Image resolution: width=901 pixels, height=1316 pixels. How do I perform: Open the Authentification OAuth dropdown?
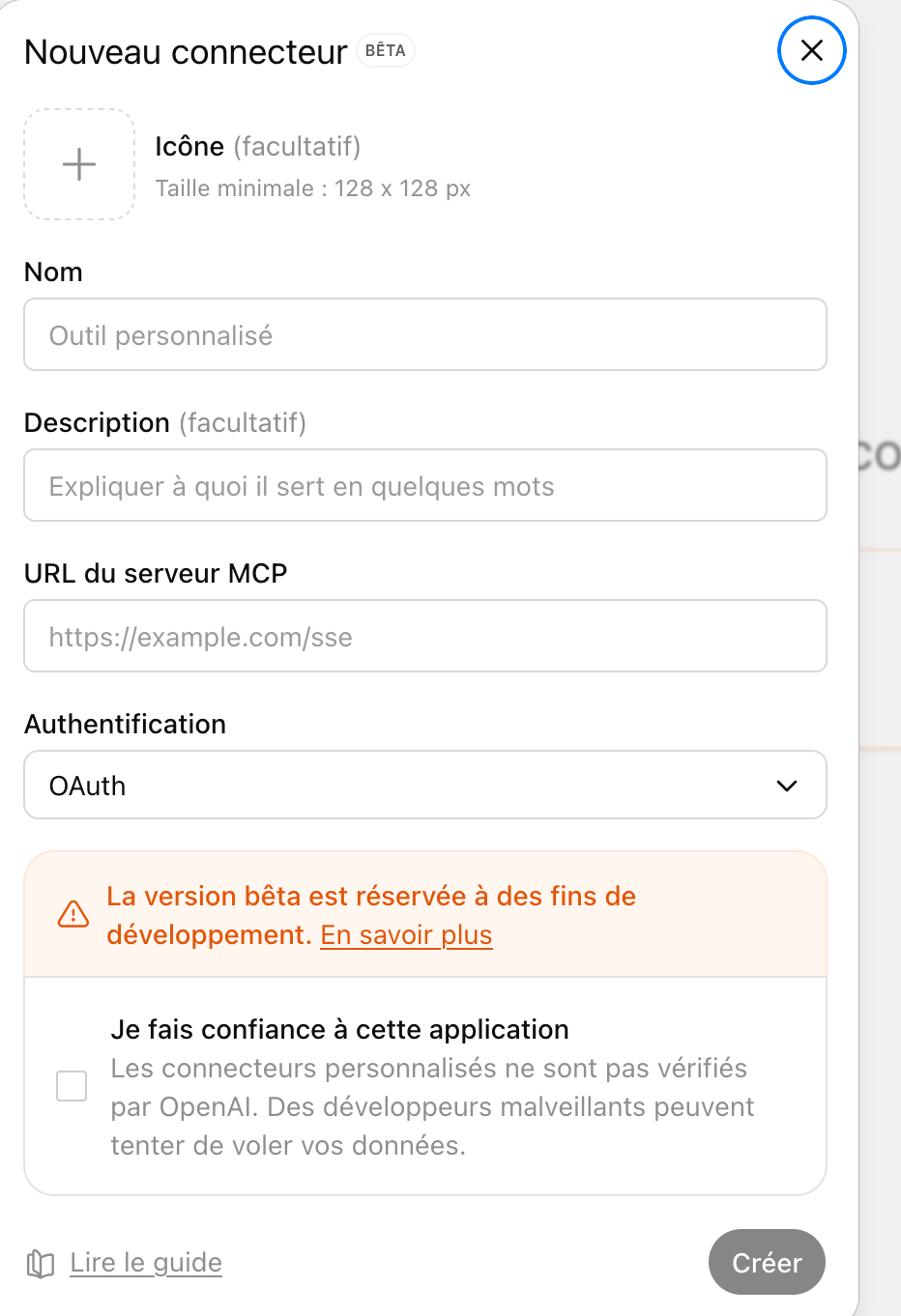(425, 786)
